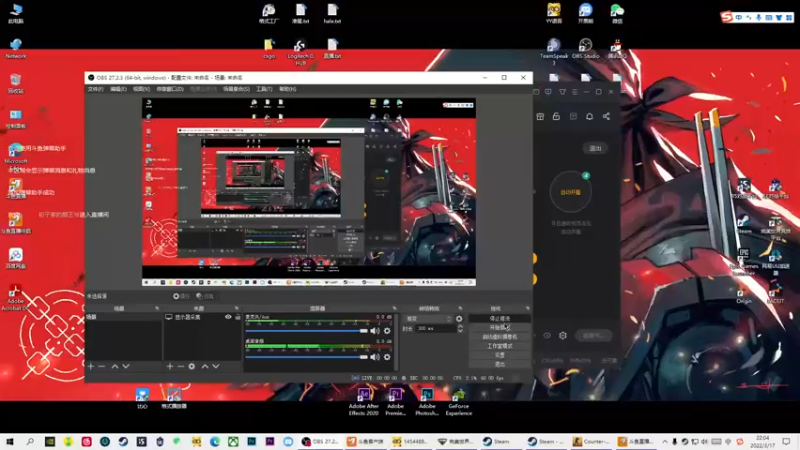Move the scene up in the Scenes list
800x450 pixels.
(x=115, y=366)
